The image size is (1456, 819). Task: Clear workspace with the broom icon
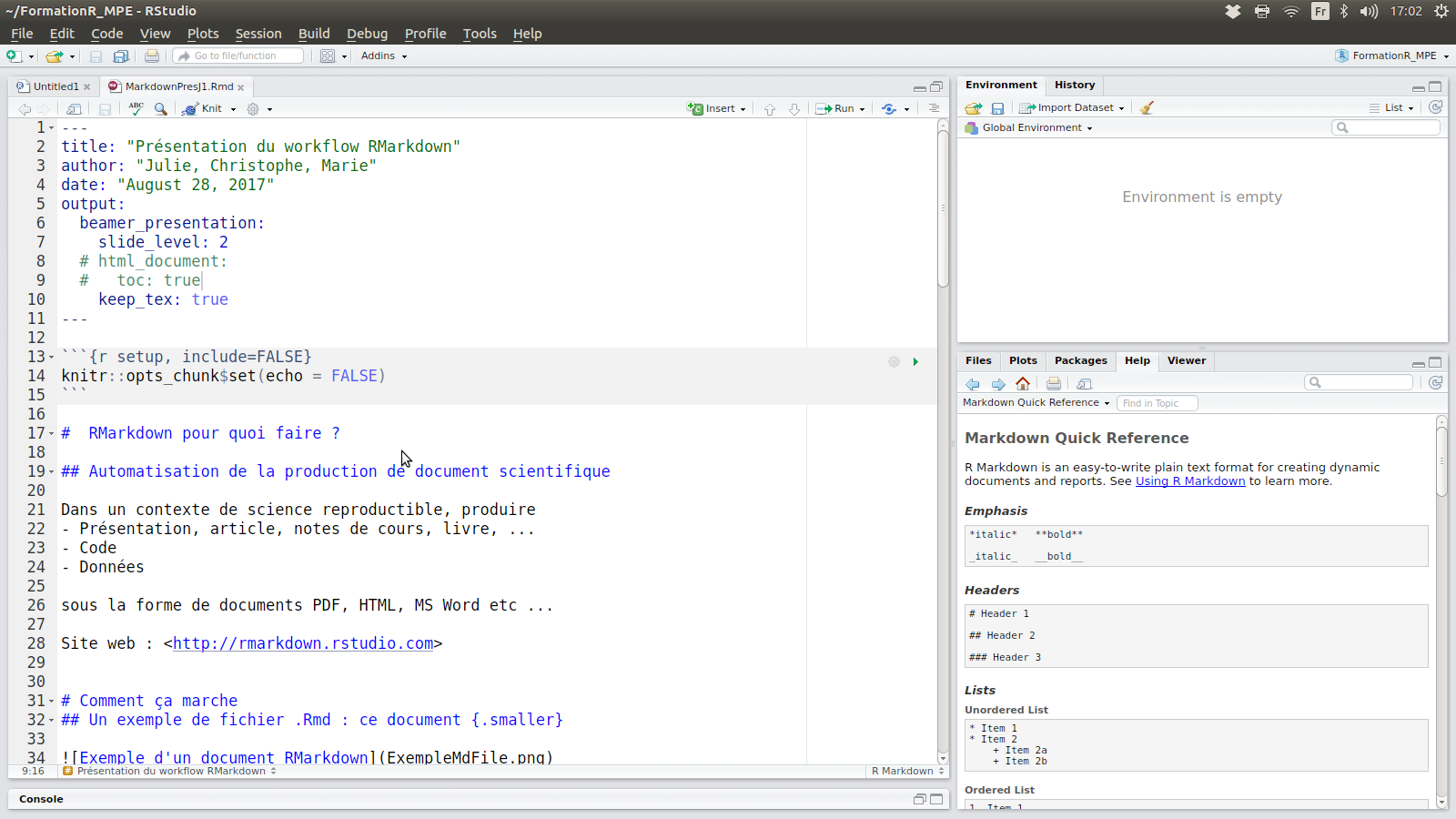point(1147,107)
